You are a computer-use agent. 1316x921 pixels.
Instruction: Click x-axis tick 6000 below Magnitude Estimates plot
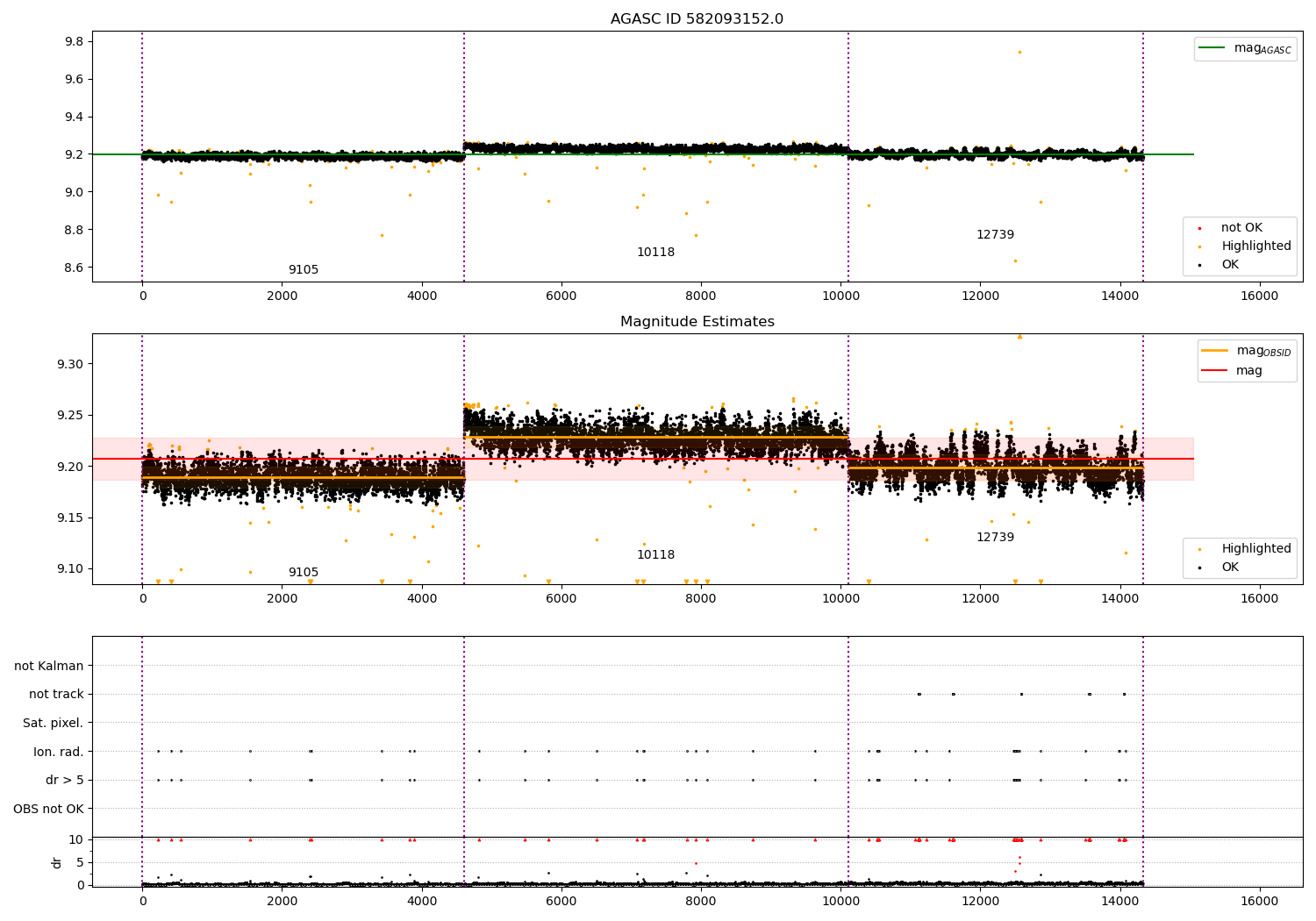(561, 599)
